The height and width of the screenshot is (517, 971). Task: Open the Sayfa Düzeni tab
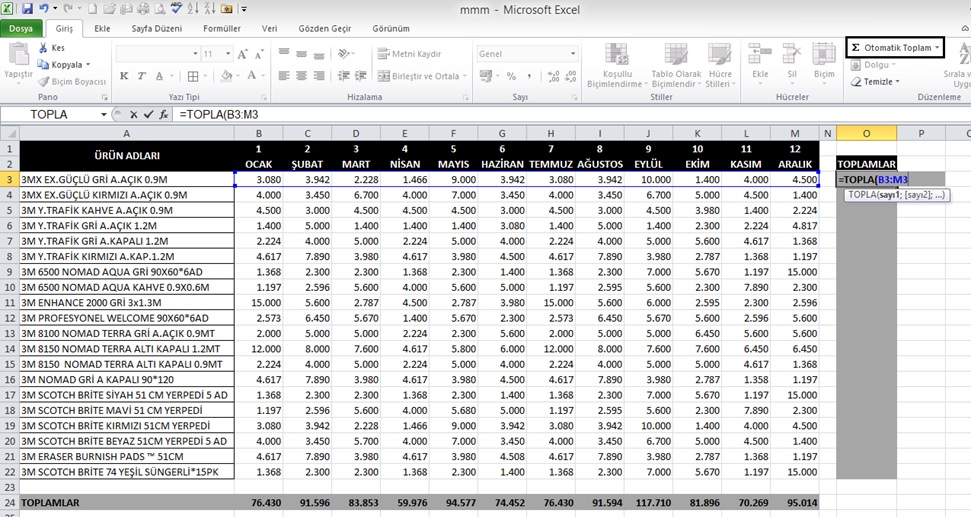[157, 28]
